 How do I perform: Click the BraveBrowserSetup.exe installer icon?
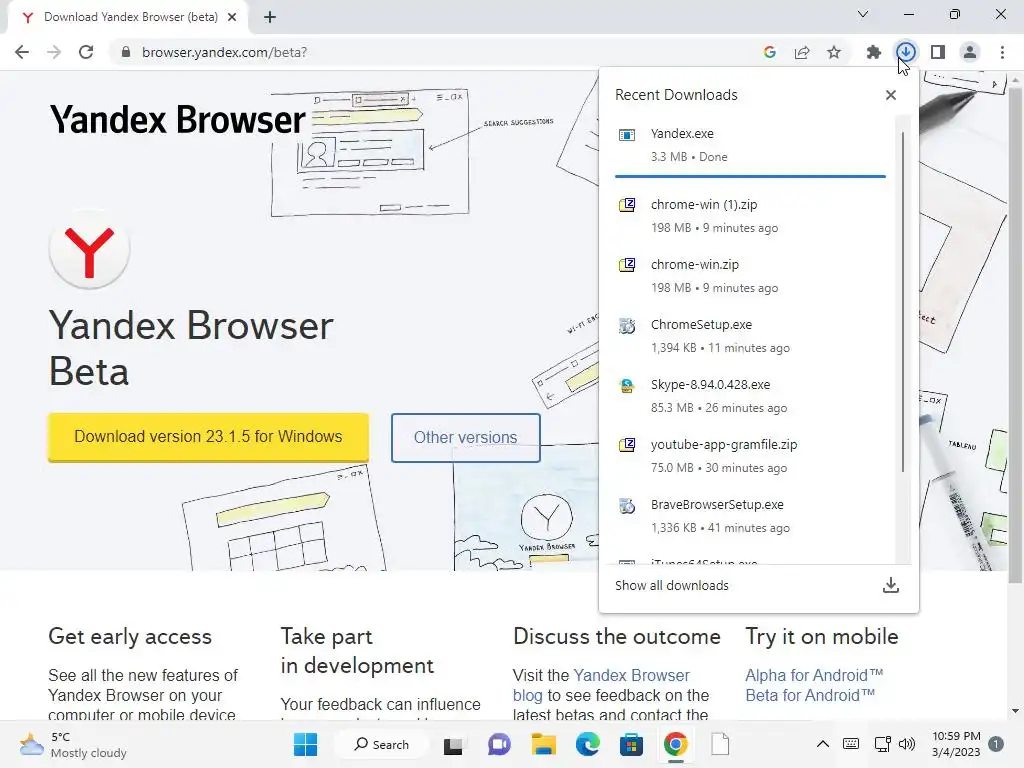[627, 505]
